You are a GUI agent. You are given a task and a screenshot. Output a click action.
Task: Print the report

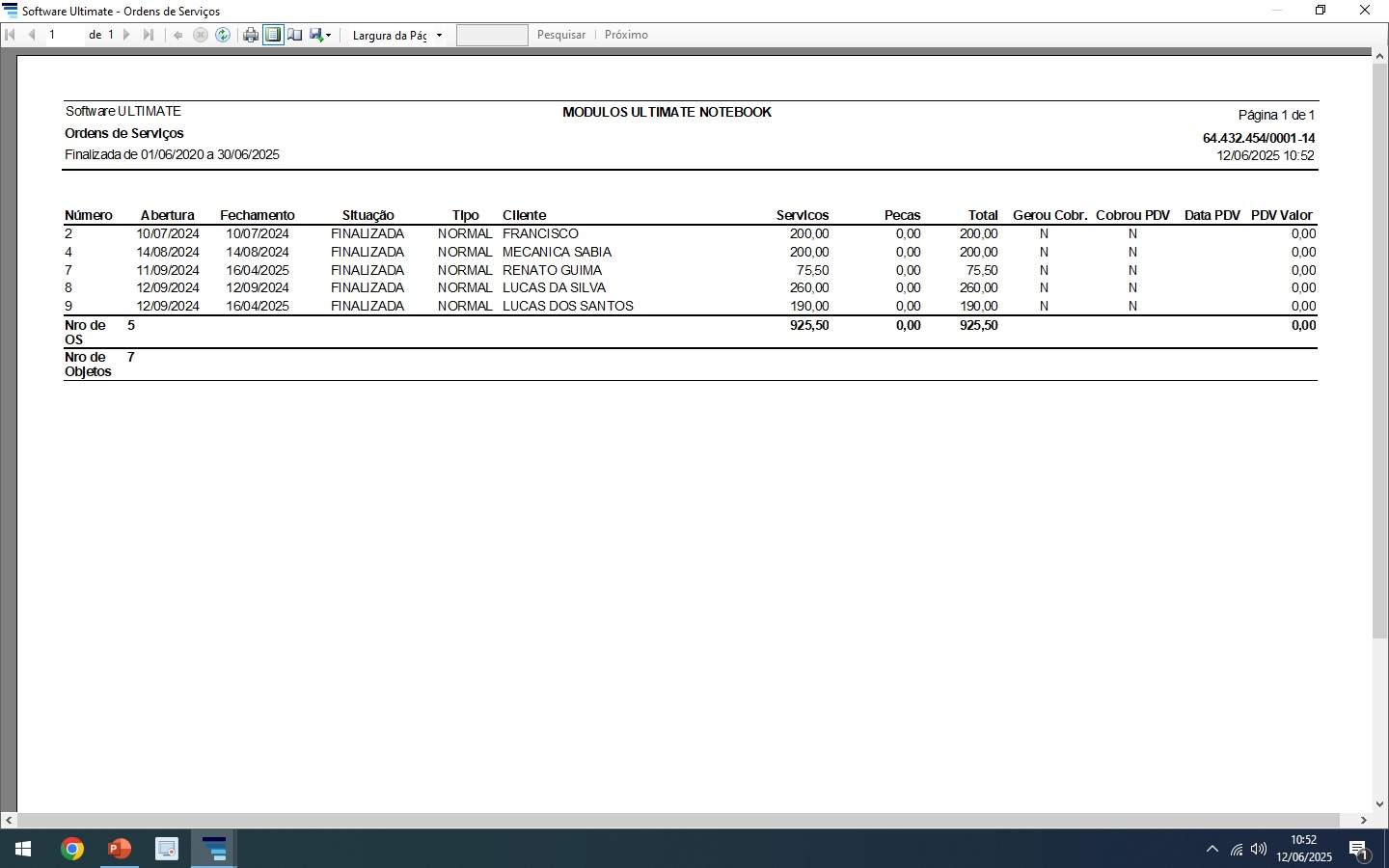pos(251,35)
